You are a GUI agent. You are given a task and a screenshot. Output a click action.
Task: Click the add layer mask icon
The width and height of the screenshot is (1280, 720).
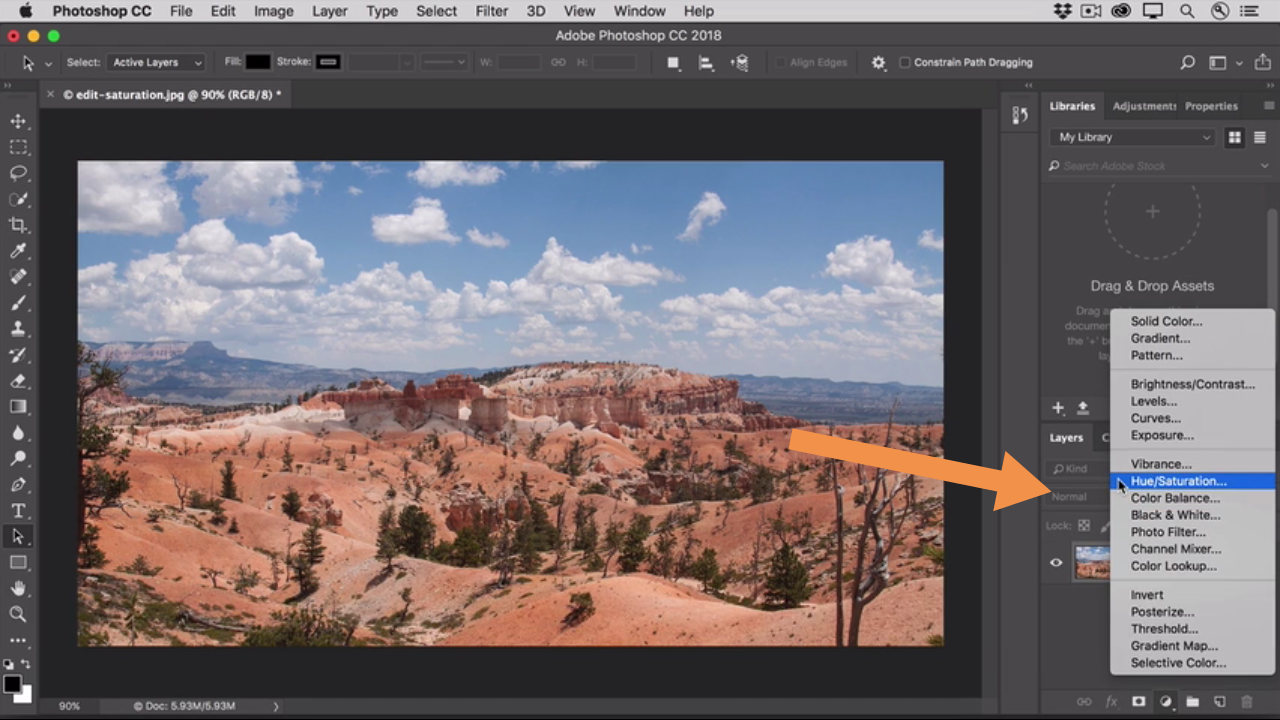[1138, 702]
